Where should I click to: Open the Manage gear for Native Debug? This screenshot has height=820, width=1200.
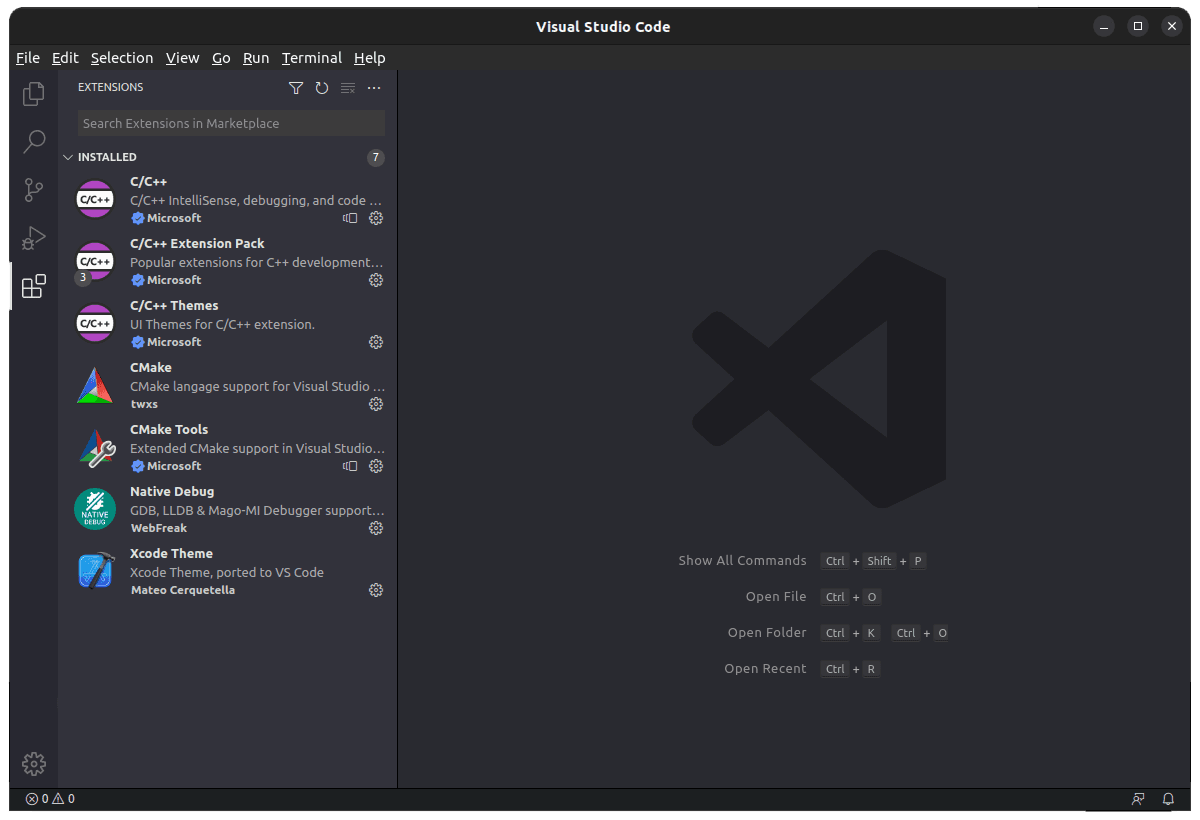pos(376,528)
